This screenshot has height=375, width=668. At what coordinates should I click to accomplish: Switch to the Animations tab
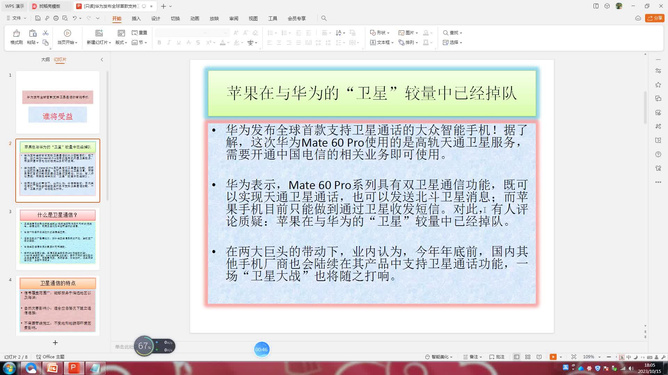click(x=195, y=18)
